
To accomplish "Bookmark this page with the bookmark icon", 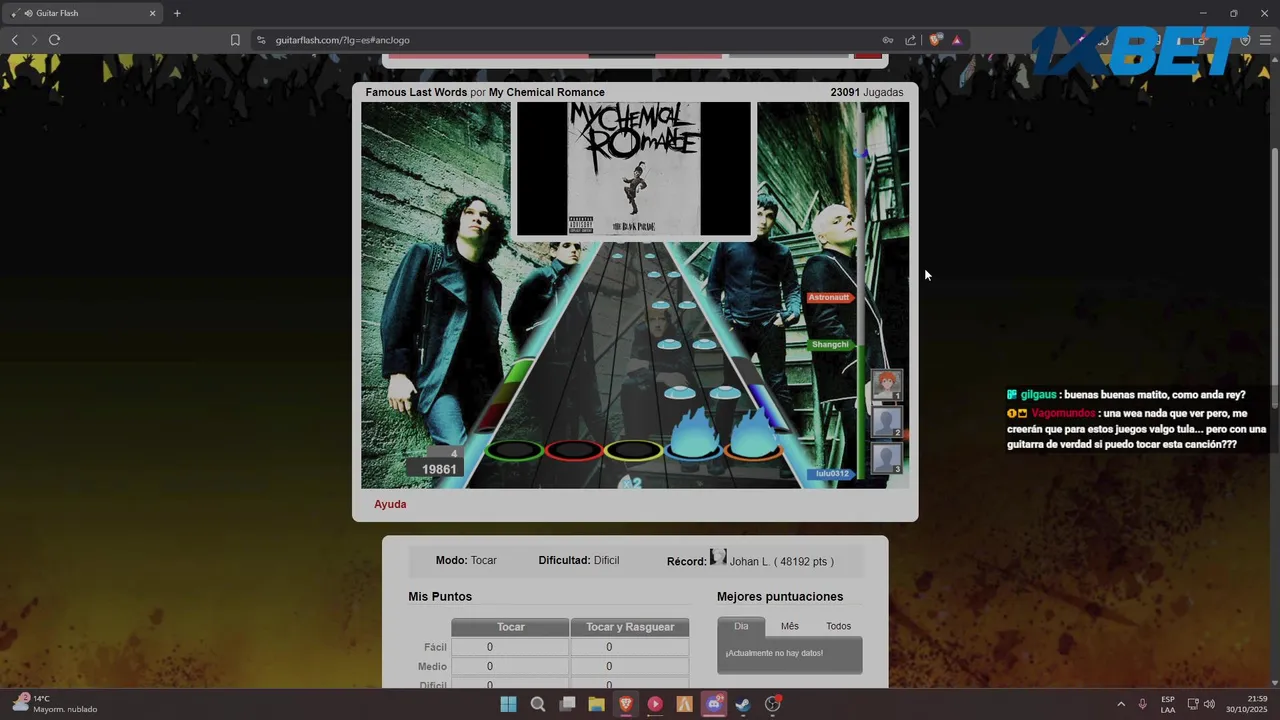I will 235,40.
